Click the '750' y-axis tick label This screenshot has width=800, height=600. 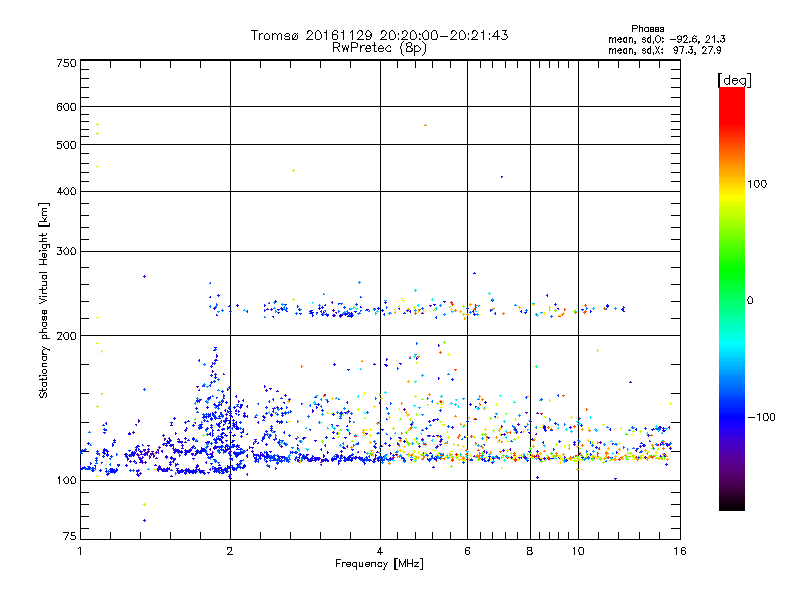click(66, 63)
